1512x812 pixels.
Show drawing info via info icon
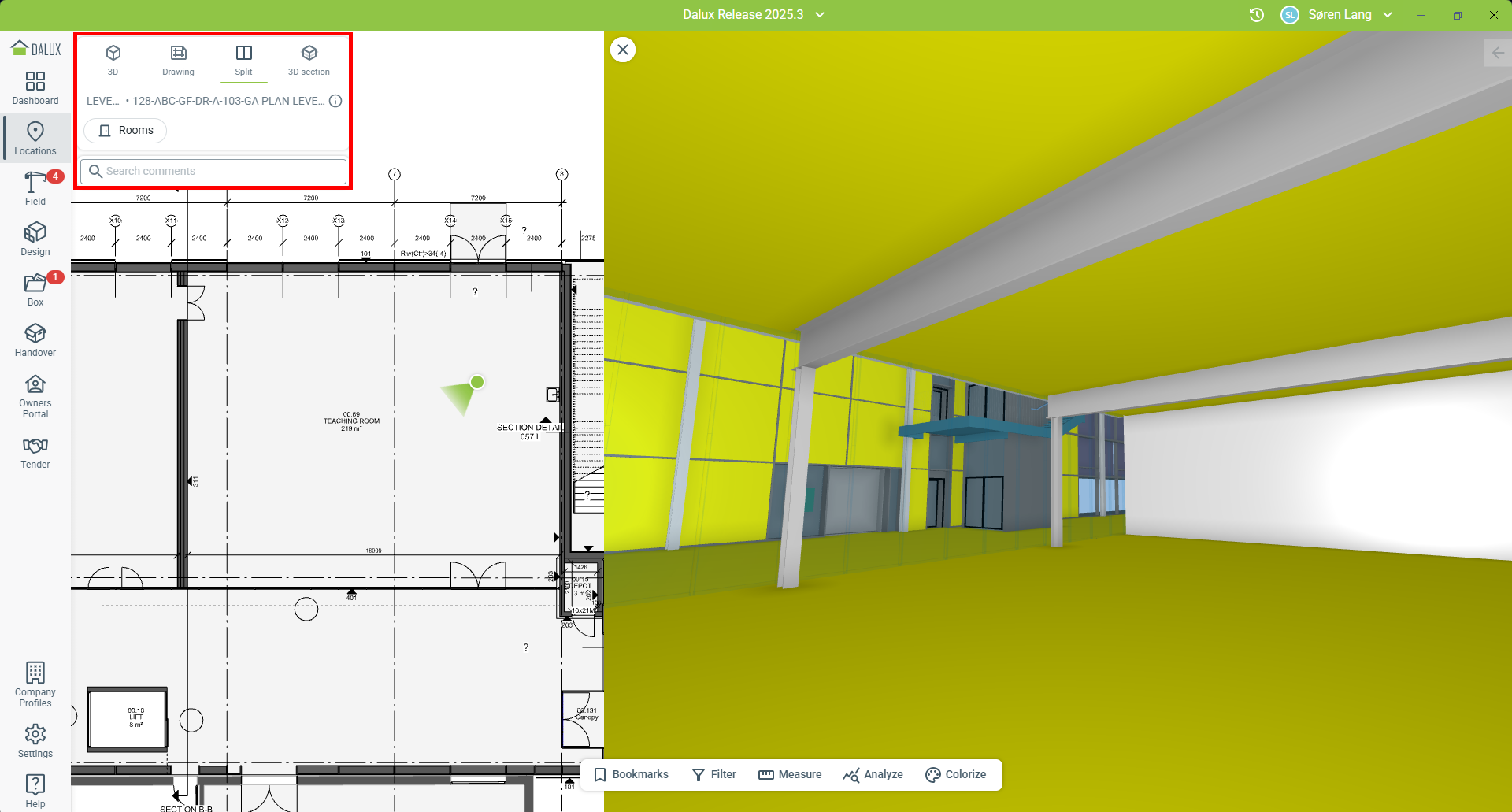[x=335, y=101]
